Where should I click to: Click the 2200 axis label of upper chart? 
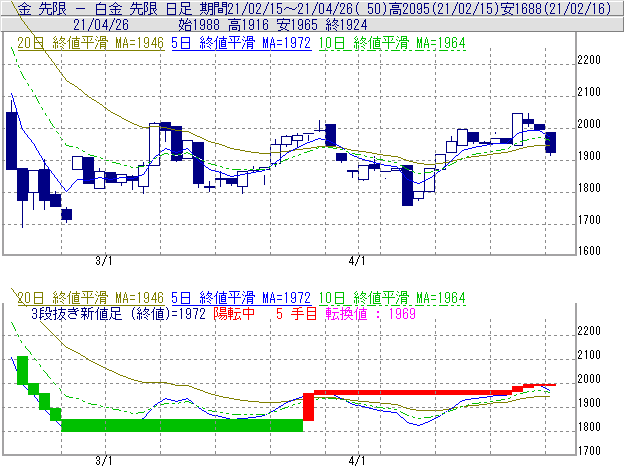(589, 60)
